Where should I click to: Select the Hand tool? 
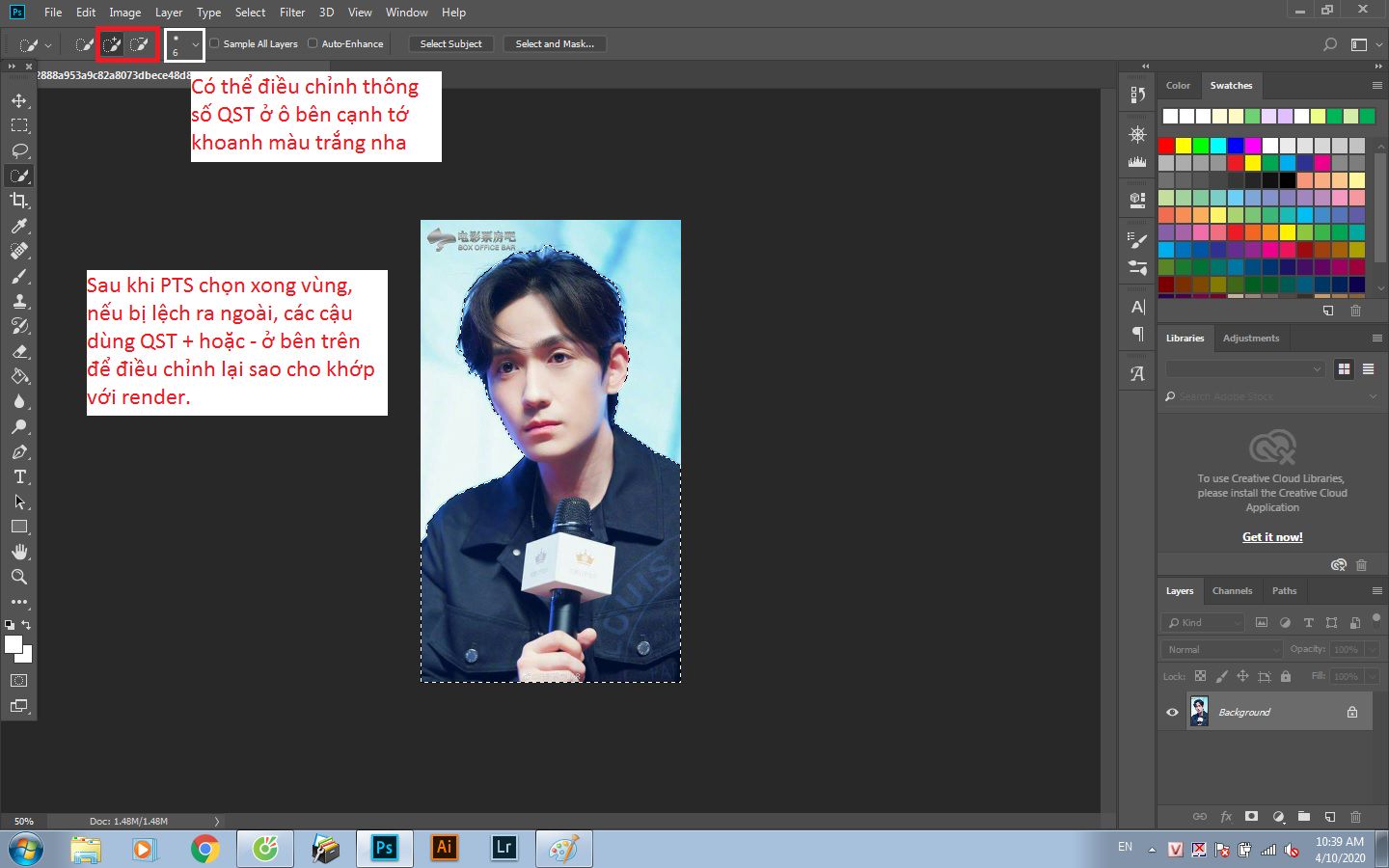click(x=18, y=552)
